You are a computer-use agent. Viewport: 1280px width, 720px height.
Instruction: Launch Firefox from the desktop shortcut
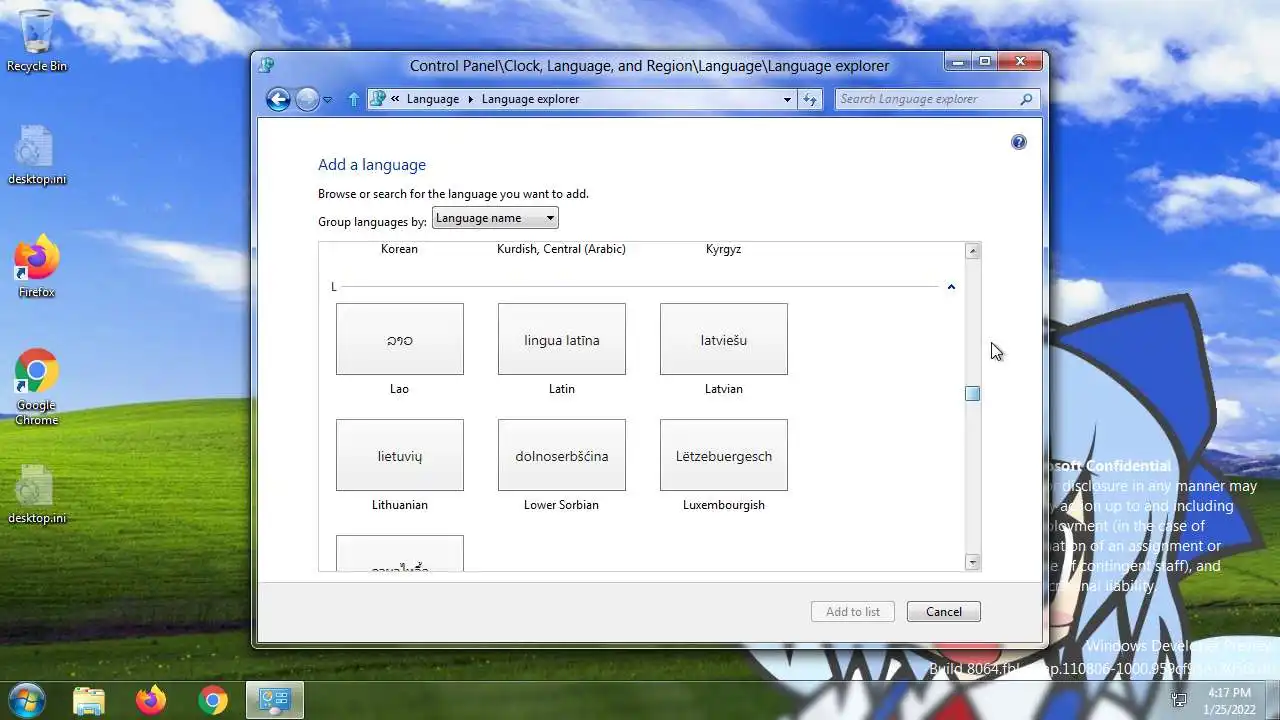[x=37, y=267]
